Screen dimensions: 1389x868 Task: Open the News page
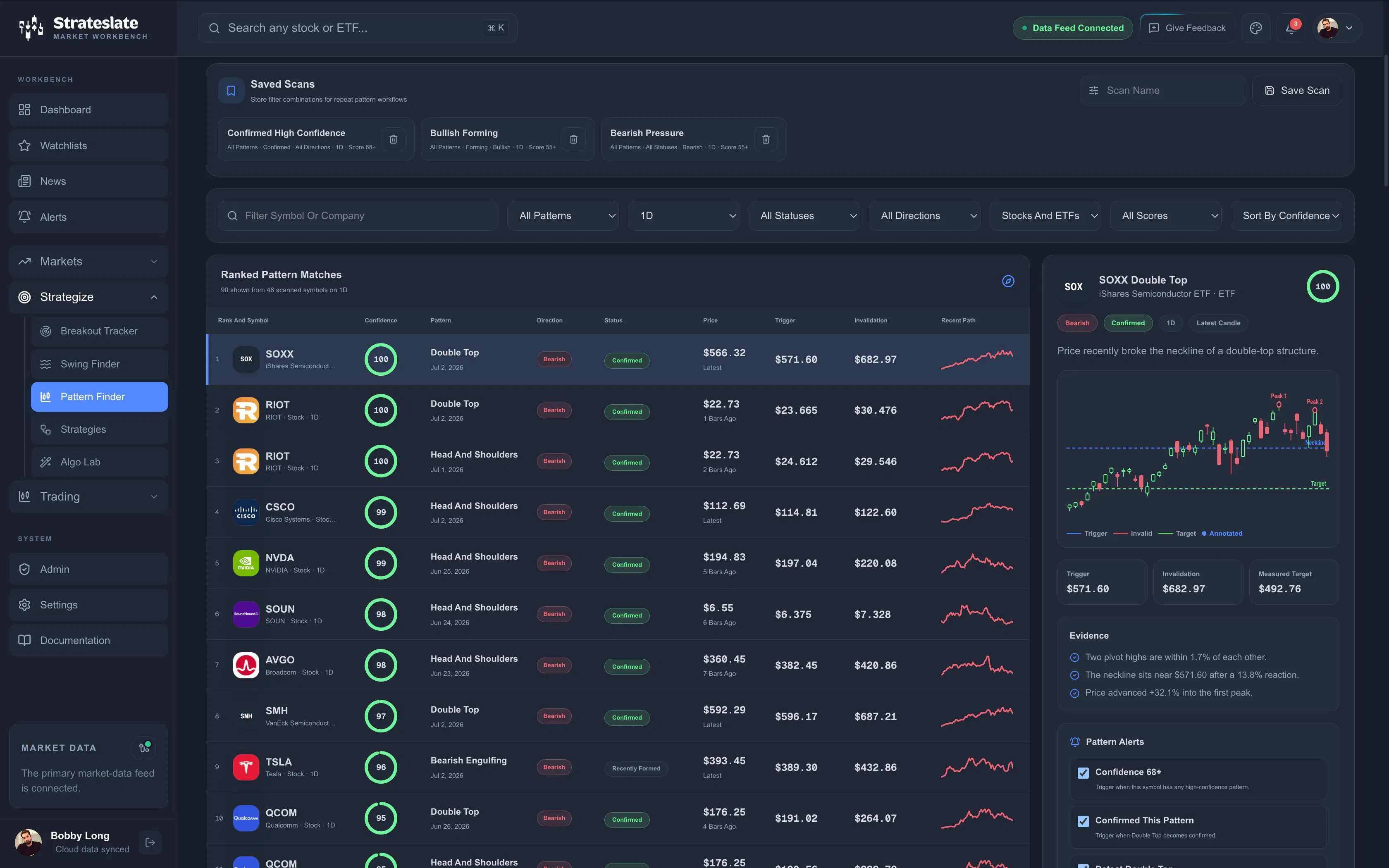[x=88, y=181]
